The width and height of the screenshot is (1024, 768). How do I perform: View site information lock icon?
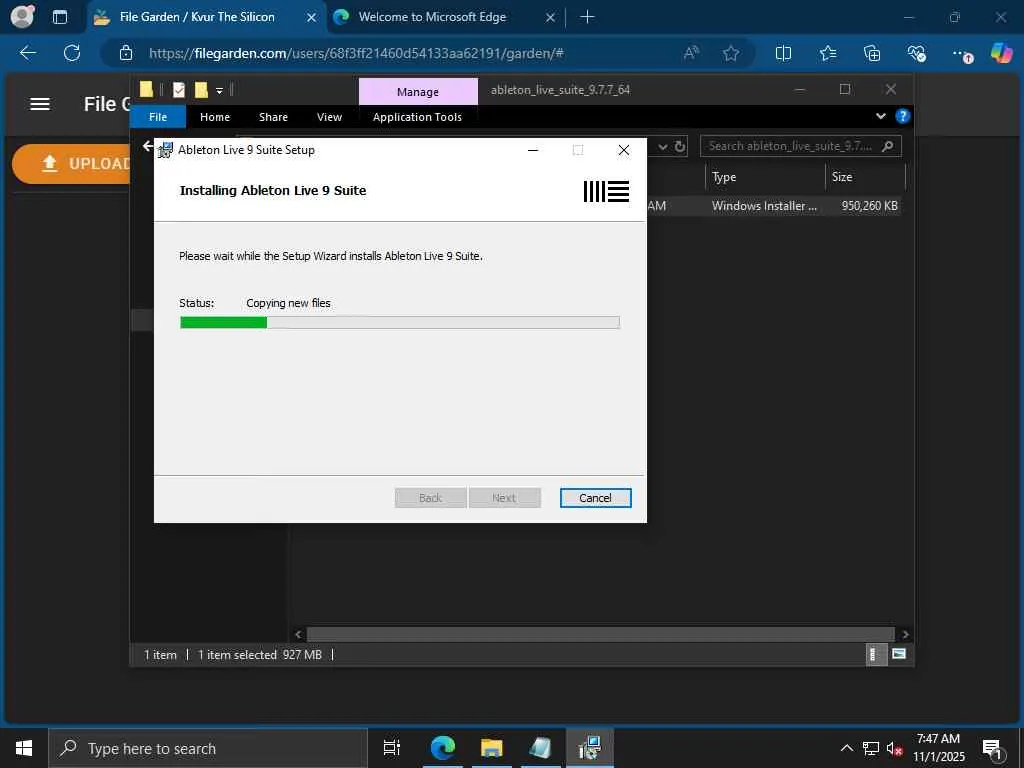[x=126, y=53]
